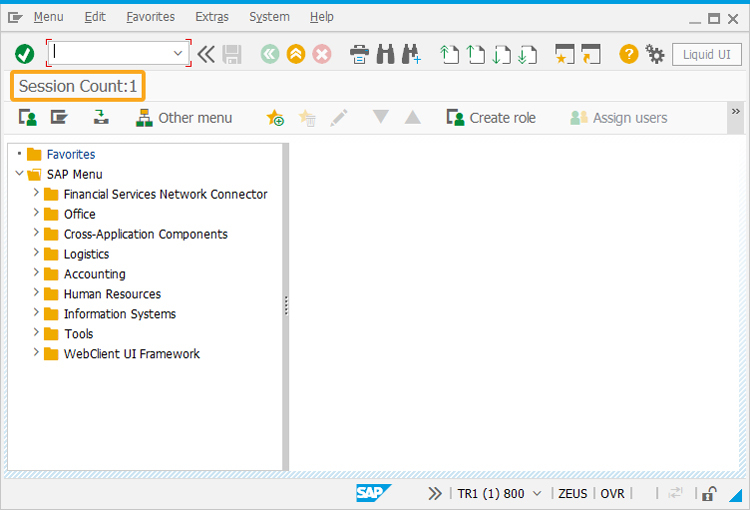Click the Add to Favorites star icon
Viewport: 750px width, 510px height.
tap(275, 118)
